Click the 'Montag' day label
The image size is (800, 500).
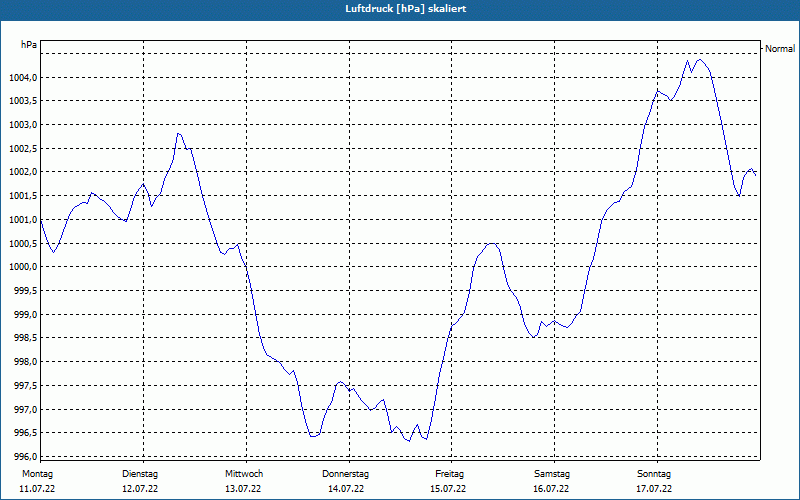click(x=37, y=474)
